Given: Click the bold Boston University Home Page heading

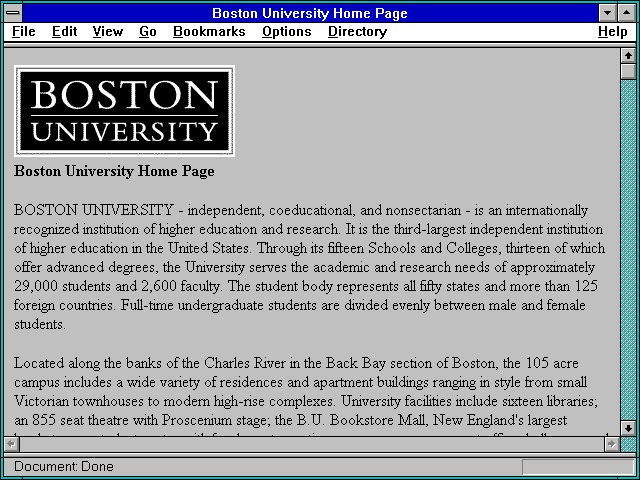Looking at the screenshot, I should (x=114, y=171).
